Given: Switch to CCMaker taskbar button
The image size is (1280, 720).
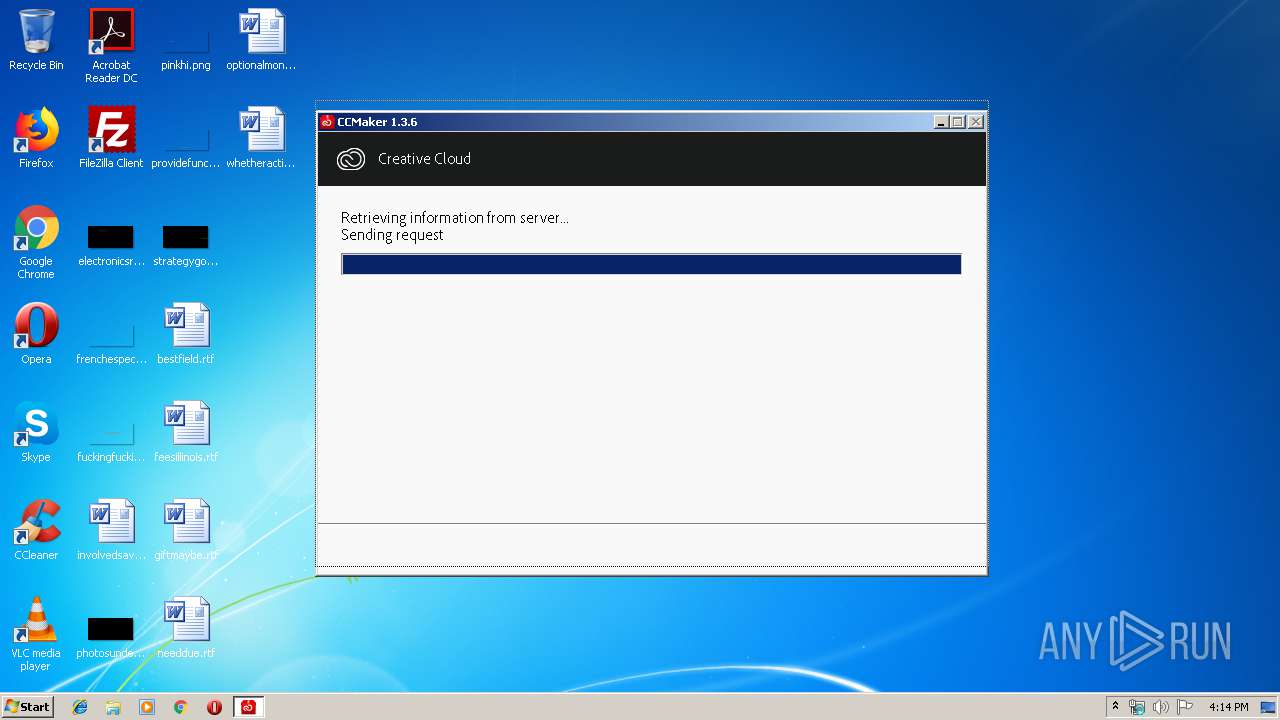Looking at the screenshot, I should click(x=248, y=707).
